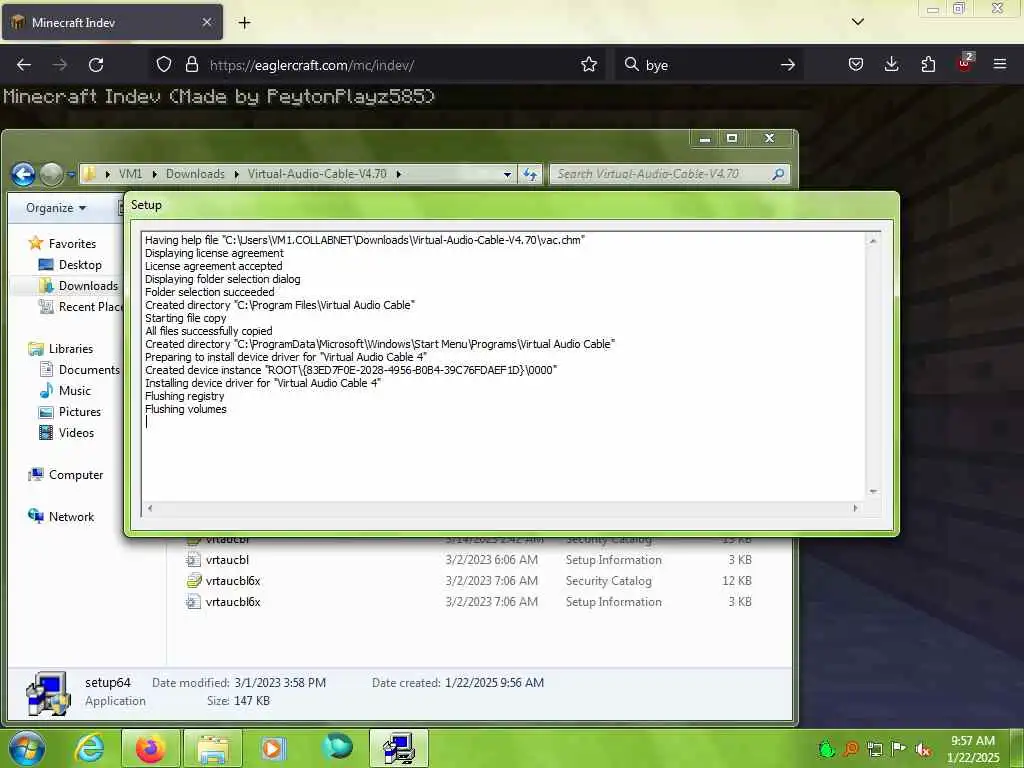1024x768 pixels.
Task: Expand the list all tabs dropdown
Action: [x=858, y=22]
